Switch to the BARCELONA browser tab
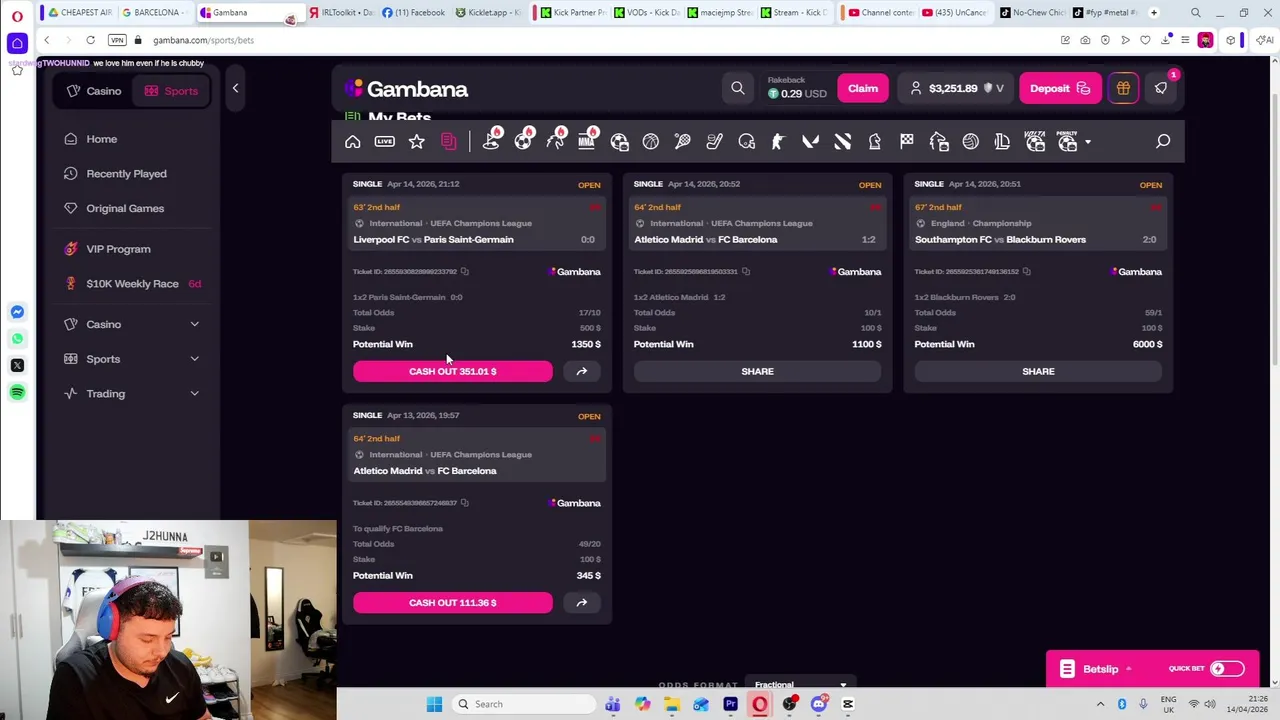Viewport: 1280px width, 720px height. pos(155,12)
